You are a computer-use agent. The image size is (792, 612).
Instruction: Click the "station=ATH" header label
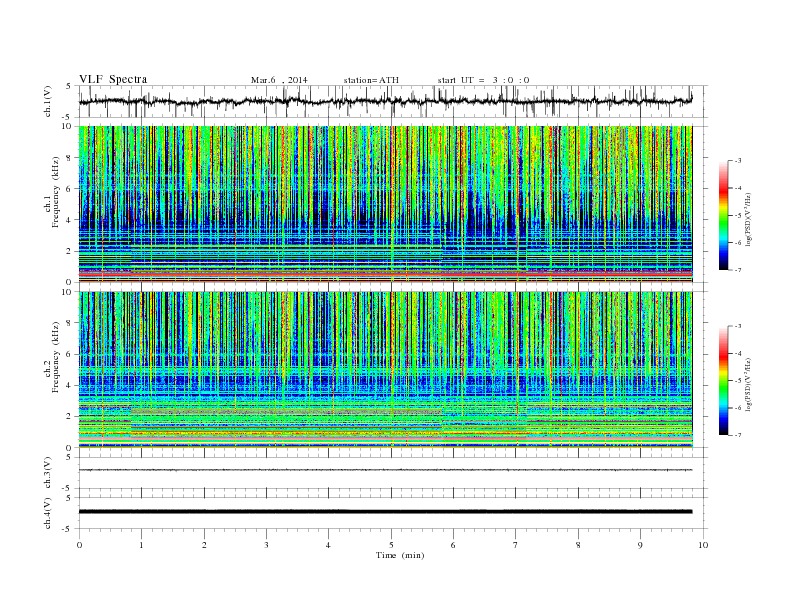(x=371, y=80)
